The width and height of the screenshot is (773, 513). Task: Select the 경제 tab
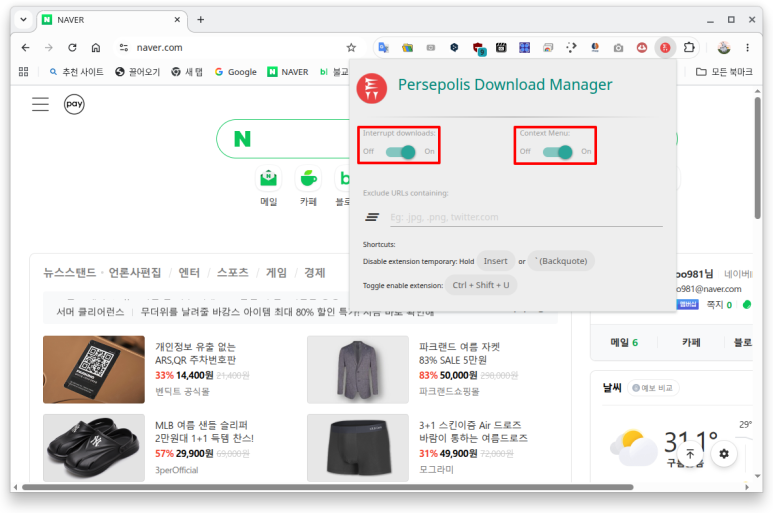315,273
